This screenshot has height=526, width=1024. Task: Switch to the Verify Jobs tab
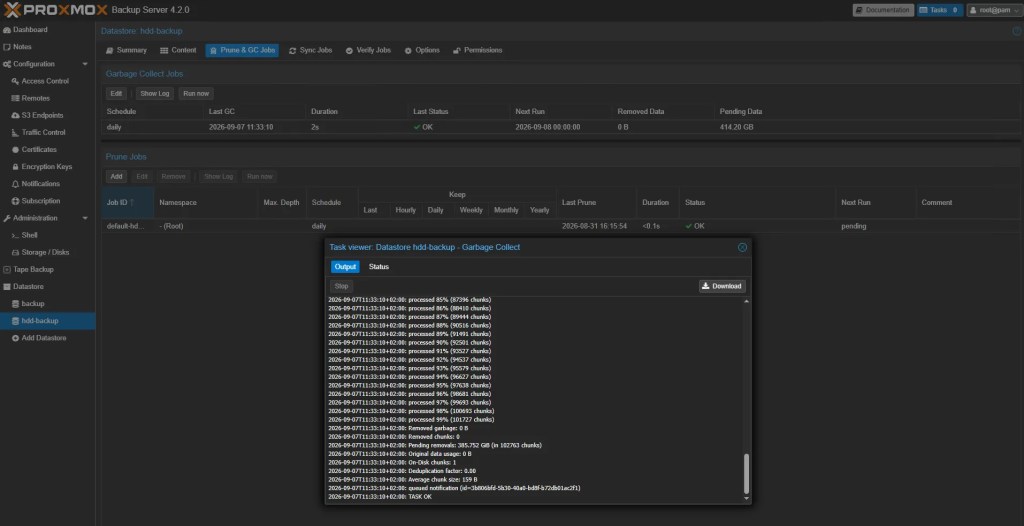click(x=368, y=50)
